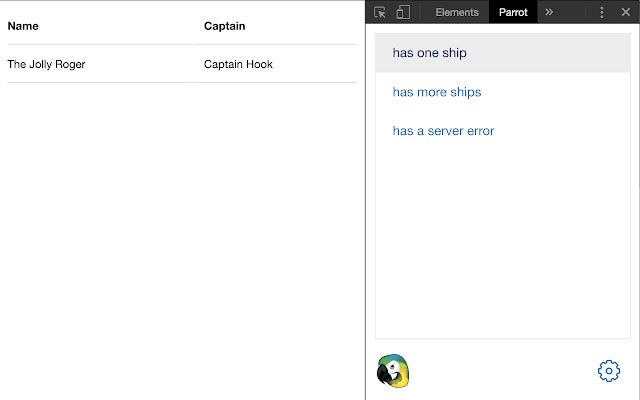
Task: Click Parrot footer space between logo and gear
Action: pos(500,371)
